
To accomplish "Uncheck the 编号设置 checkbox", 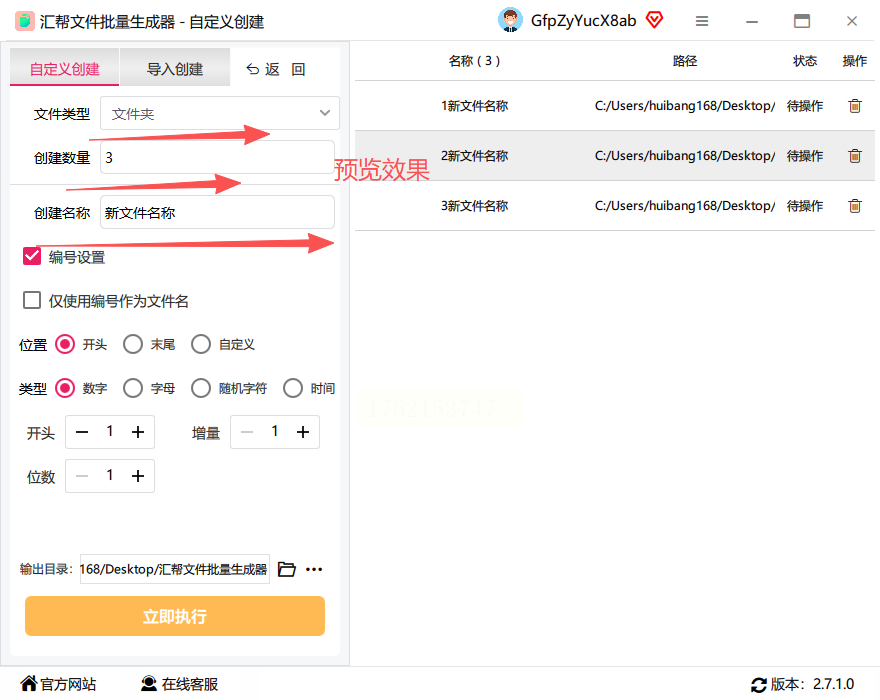I will tap(32, 256).
